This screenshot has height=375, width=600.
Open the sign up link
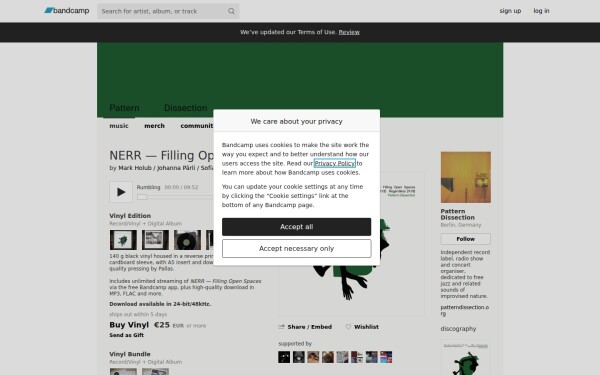coord(510,11)
